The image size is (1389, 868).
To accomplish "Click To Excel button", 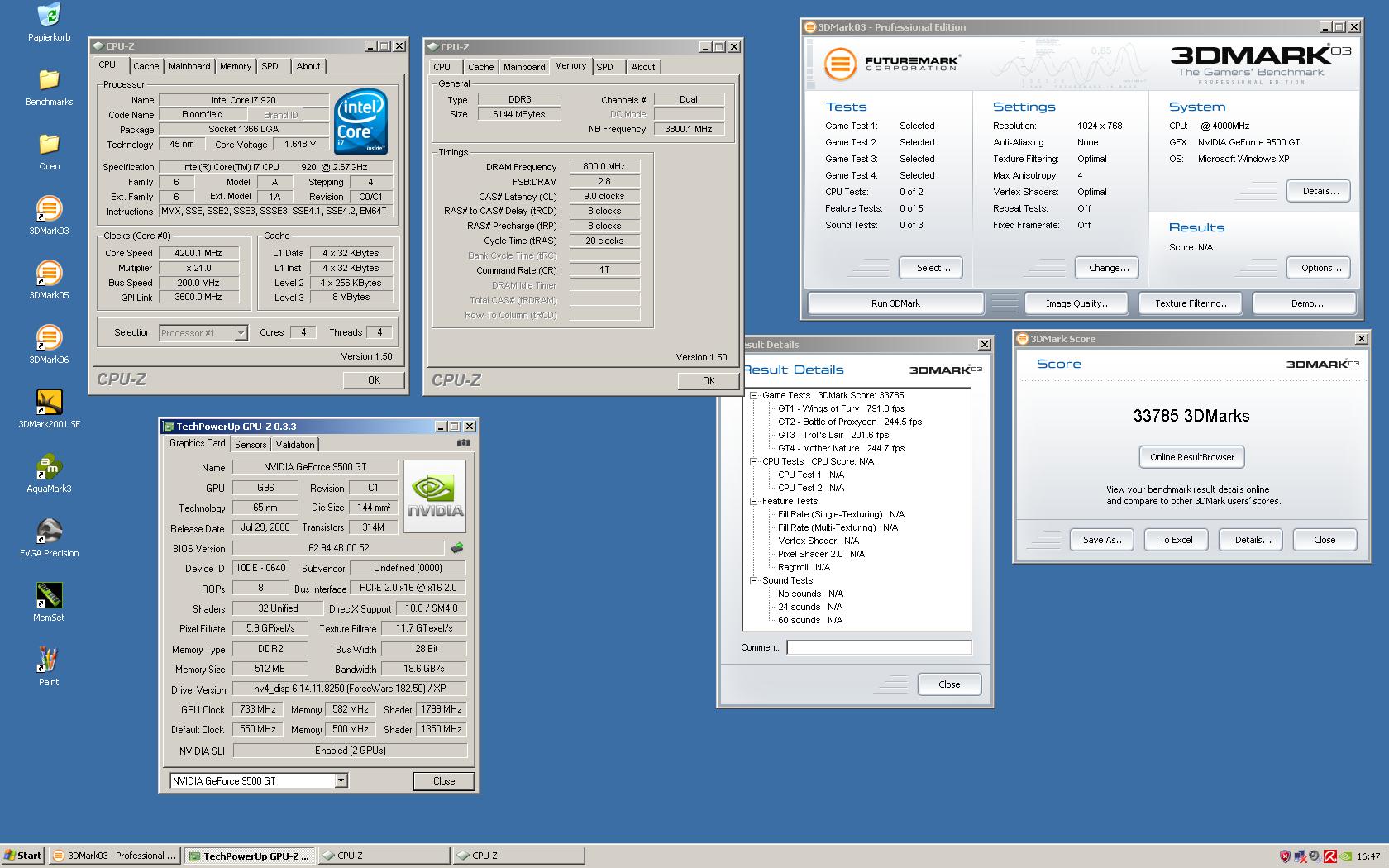I will point(1176,540).
